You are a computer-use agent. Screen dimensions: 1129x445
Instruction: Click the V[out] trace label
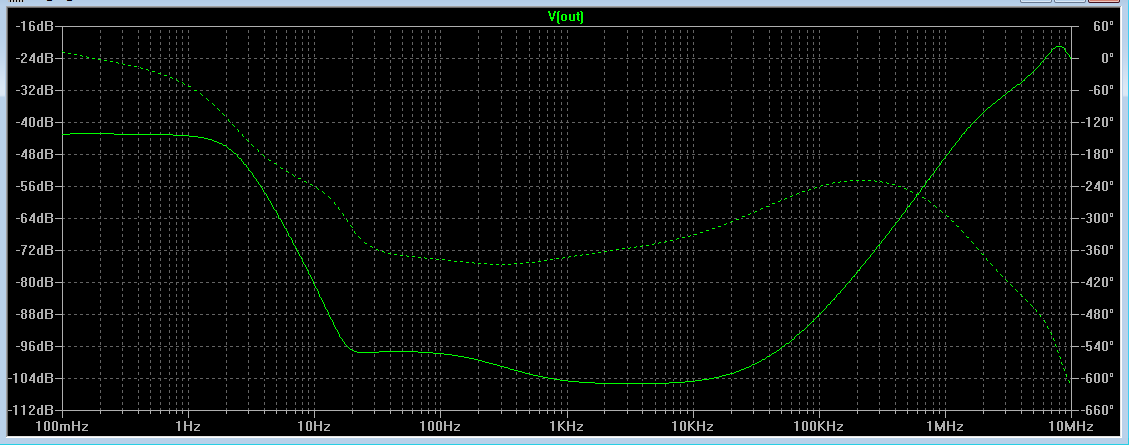pyautogui.click(x=566, y=17)
